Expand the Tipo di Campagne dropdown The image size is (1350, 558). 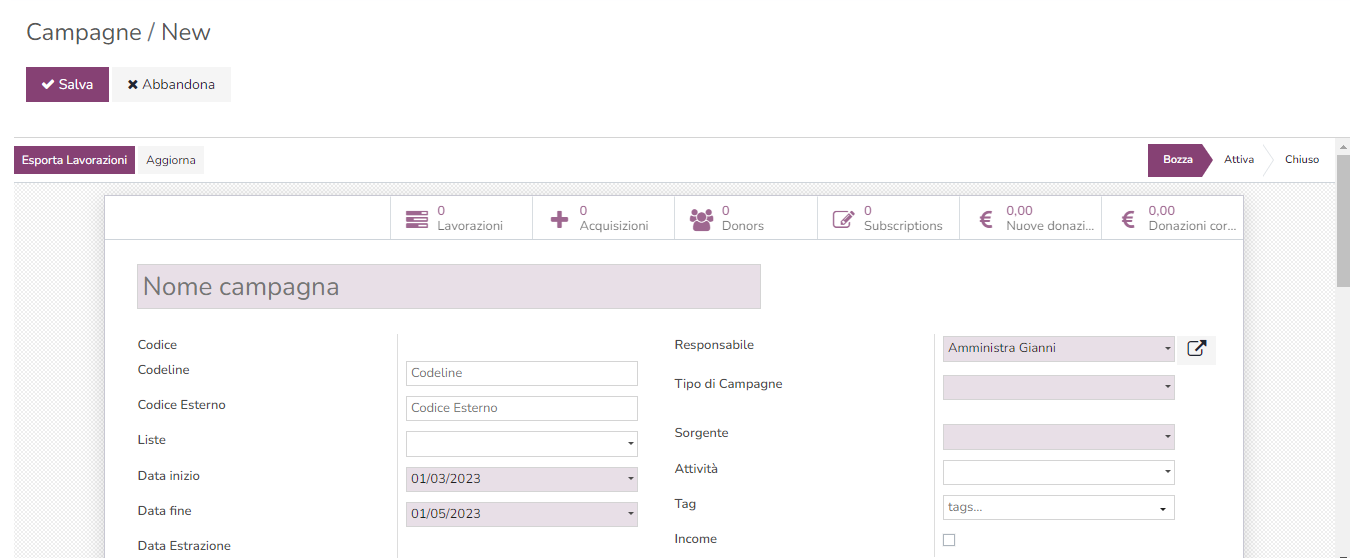[1058, 387]
